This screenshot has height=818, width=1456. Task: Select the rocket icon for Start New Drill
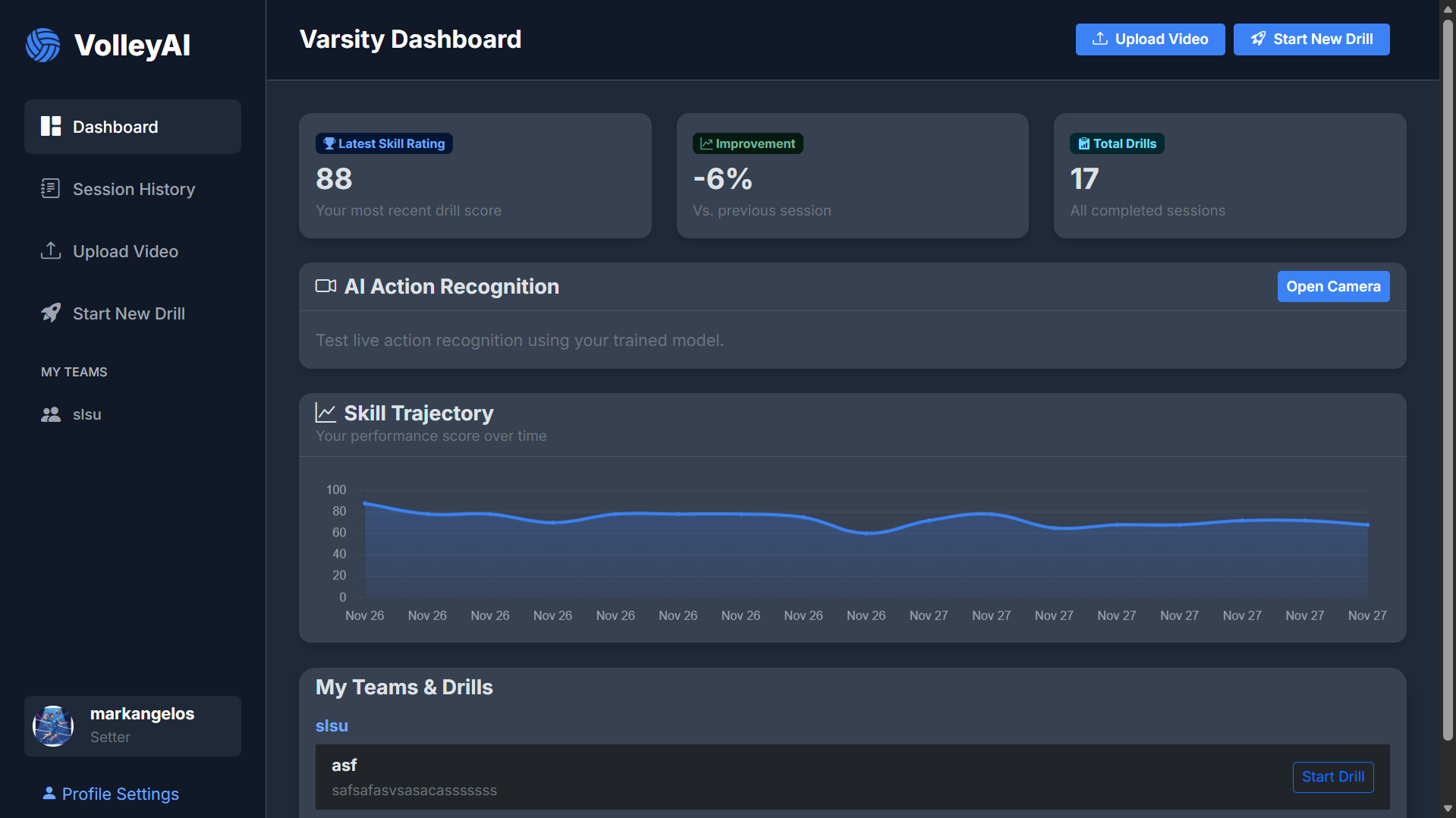[50, 313]
